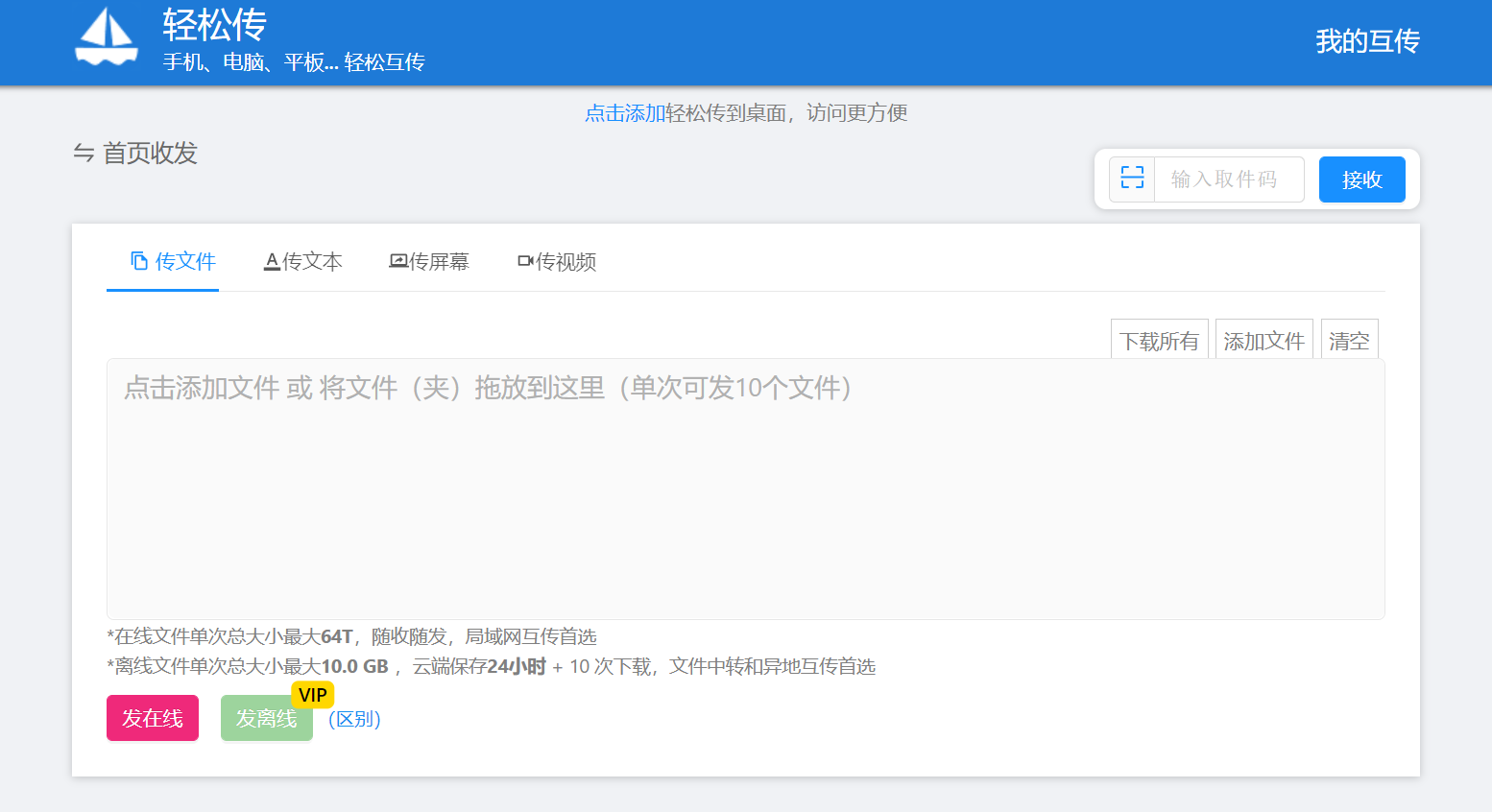Click the sailboat logo icon
Screen dimensions: 1492x812
107,38
